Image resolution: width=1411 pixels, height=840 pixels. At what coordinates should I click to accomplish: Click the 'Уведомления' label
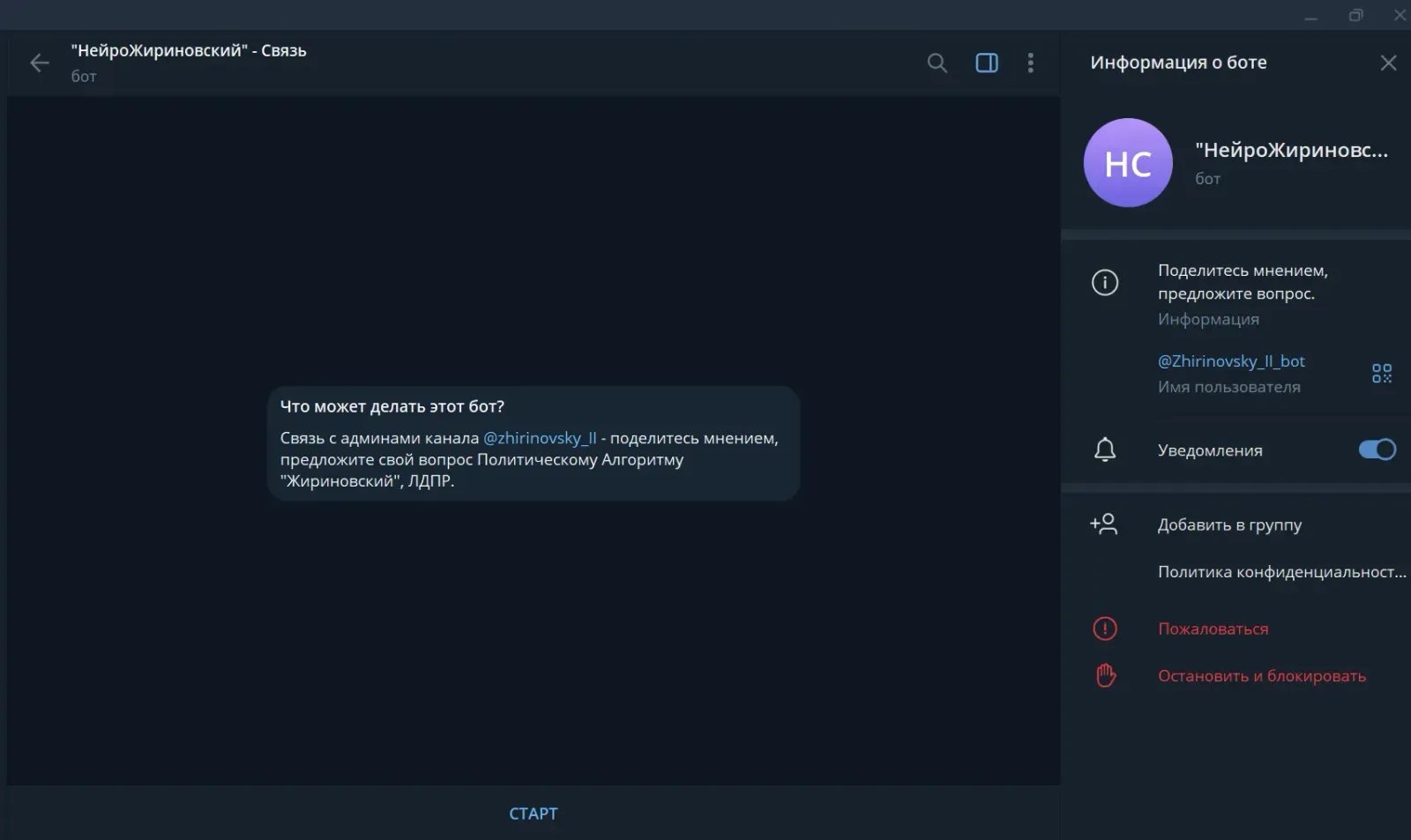click(x=1210, y=450)
